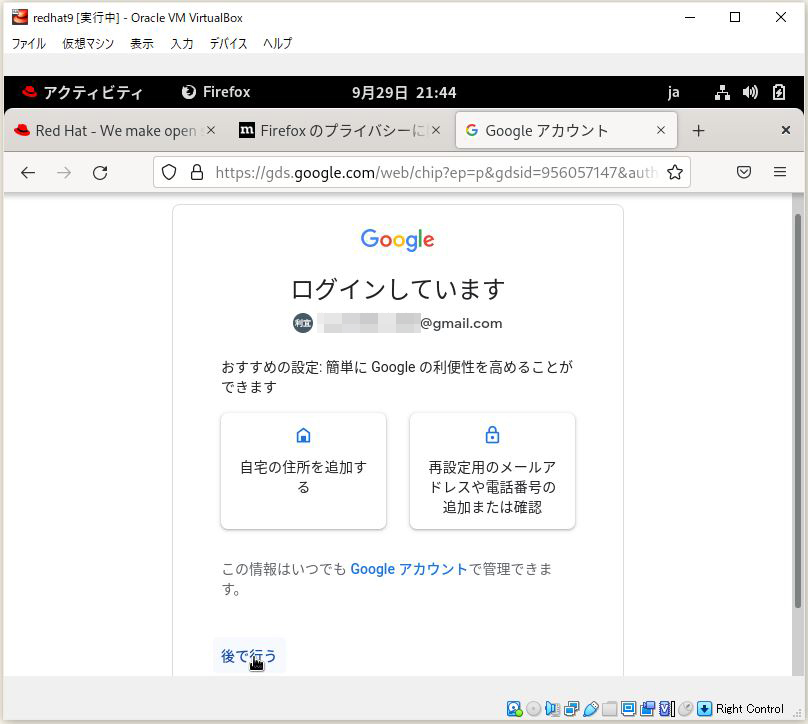Open the USB devices icon in status bar

[591, 709]
